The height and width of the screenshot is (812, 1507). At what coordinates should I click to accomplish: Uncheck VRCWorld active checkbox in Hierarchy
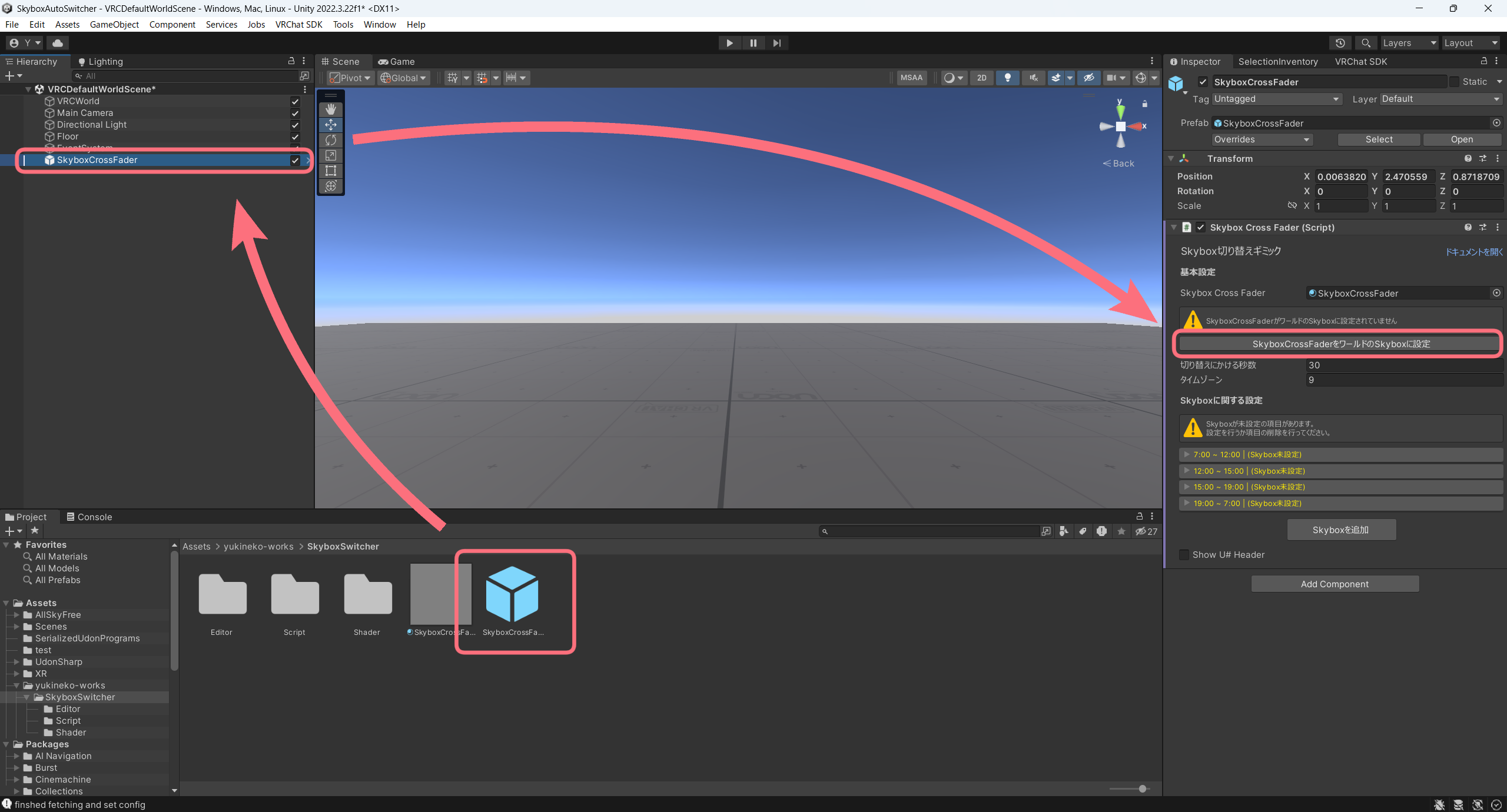(296, 101)
